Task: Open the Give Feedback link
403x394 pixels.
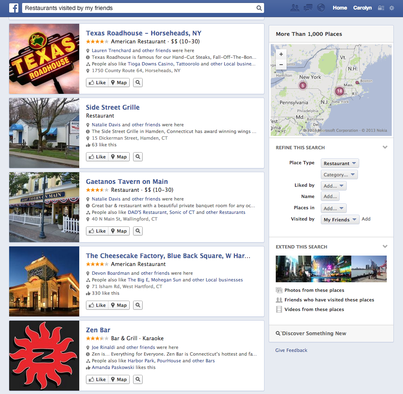Action: (291, 350)
